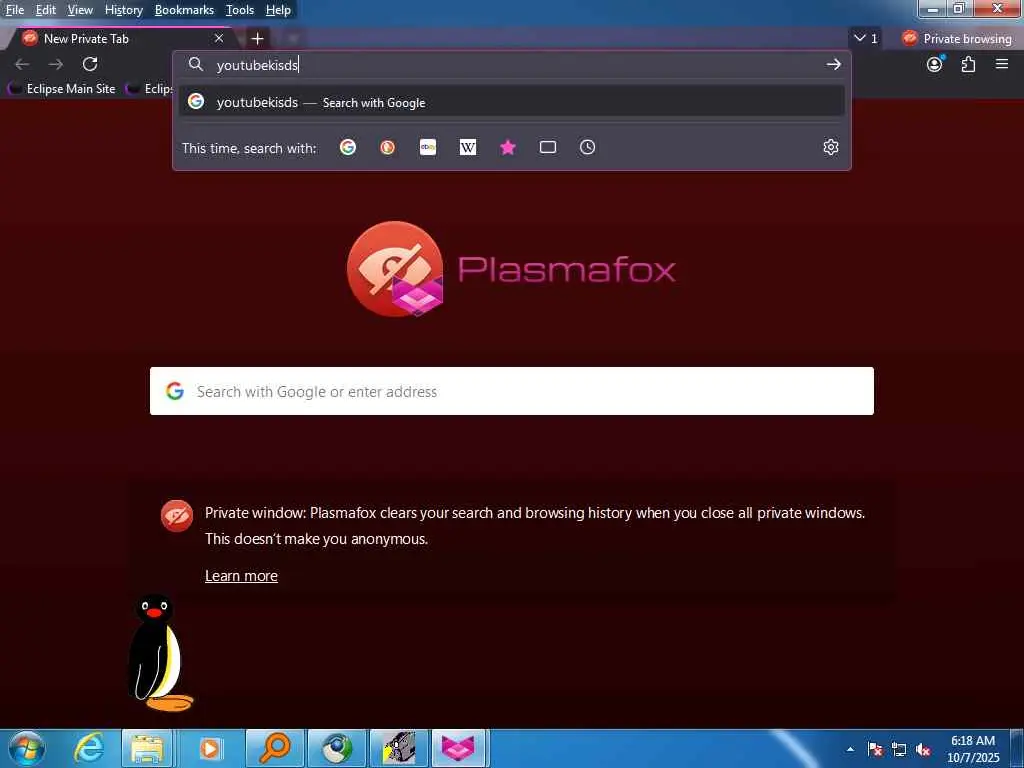Open the Bookmarks menu
The width and height of the screenshot is (1024, 768).
(184, 10)
